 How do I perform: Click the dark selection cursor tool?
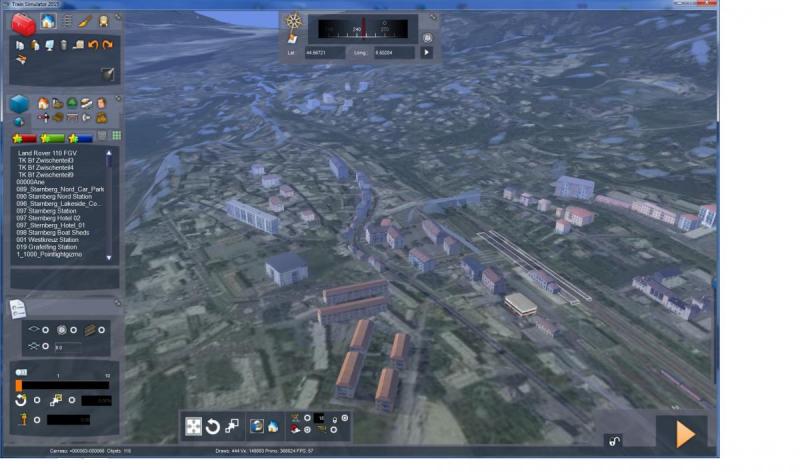108,74
